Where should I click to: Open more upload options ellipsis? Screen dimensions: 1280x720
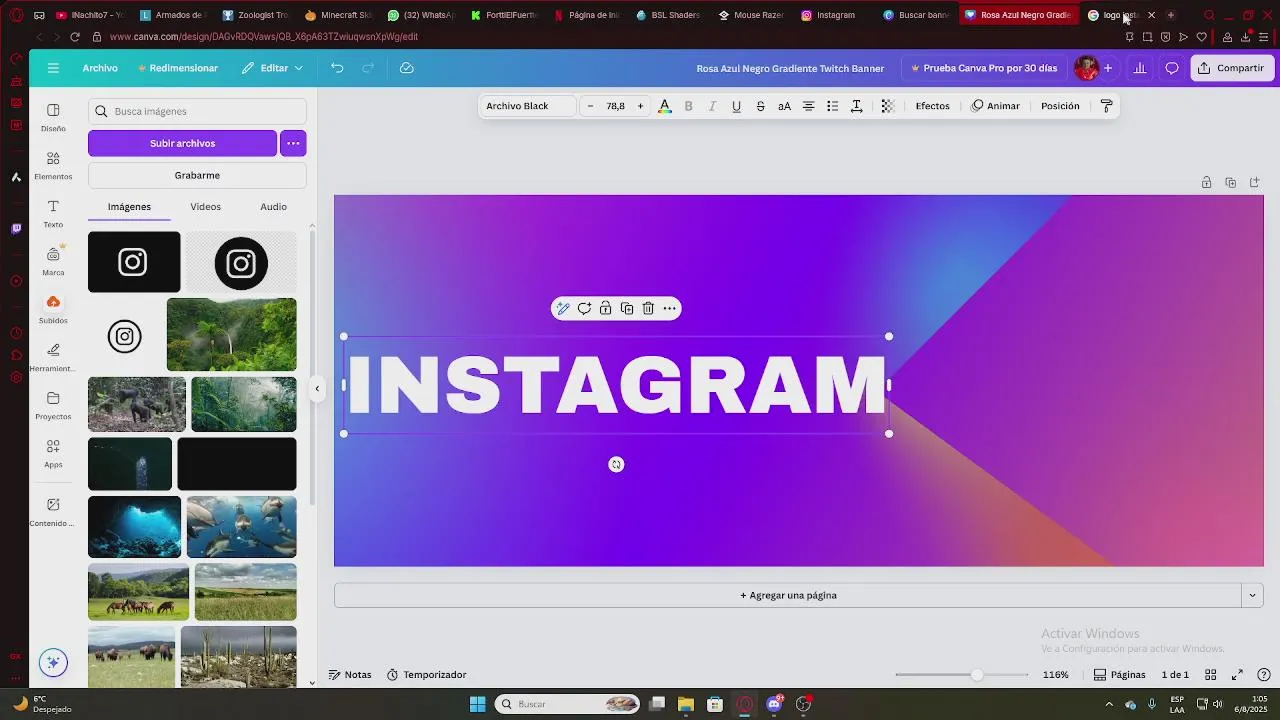(293, 143)
